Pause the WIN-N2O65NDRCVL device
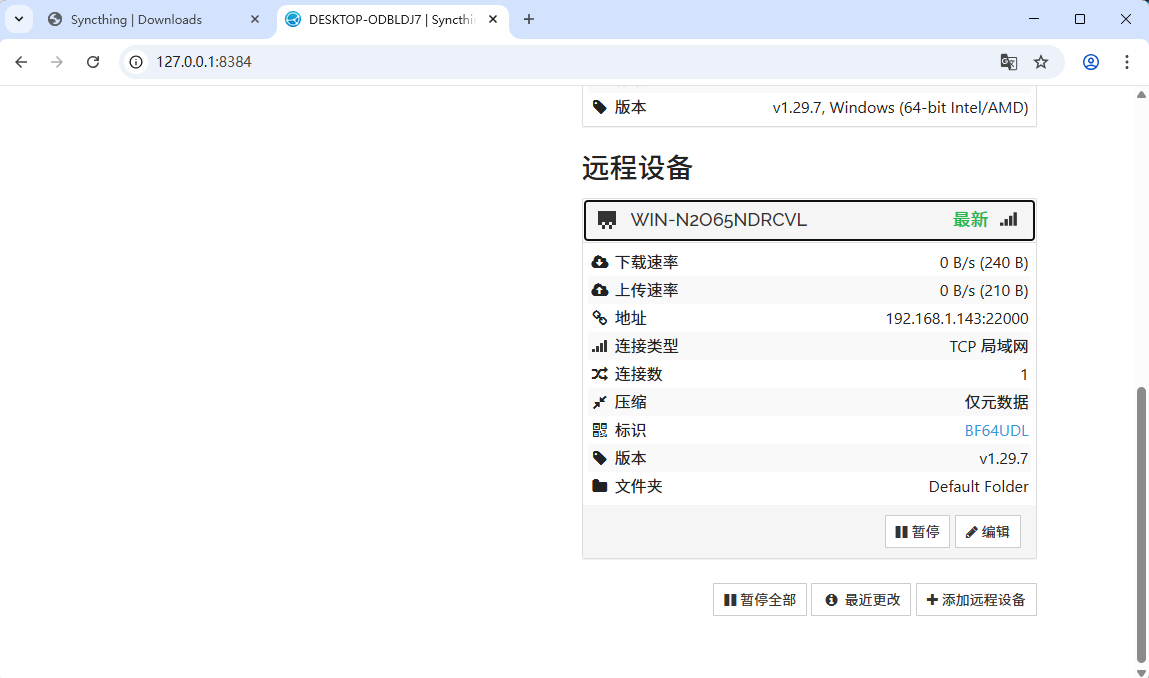 tap(917, 531)
